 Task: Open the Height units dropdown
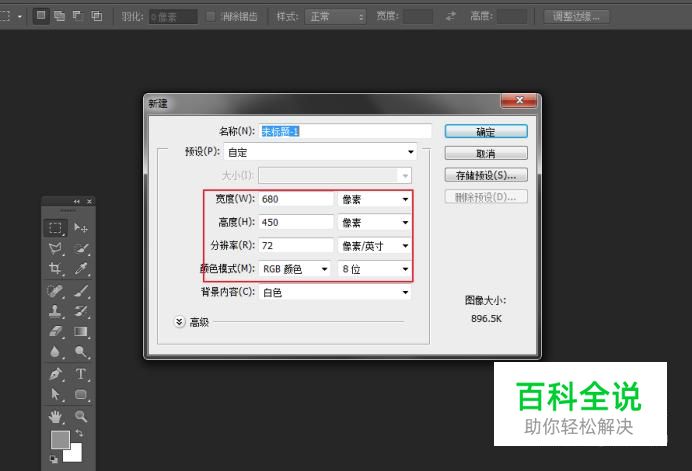tap(374, 222)
